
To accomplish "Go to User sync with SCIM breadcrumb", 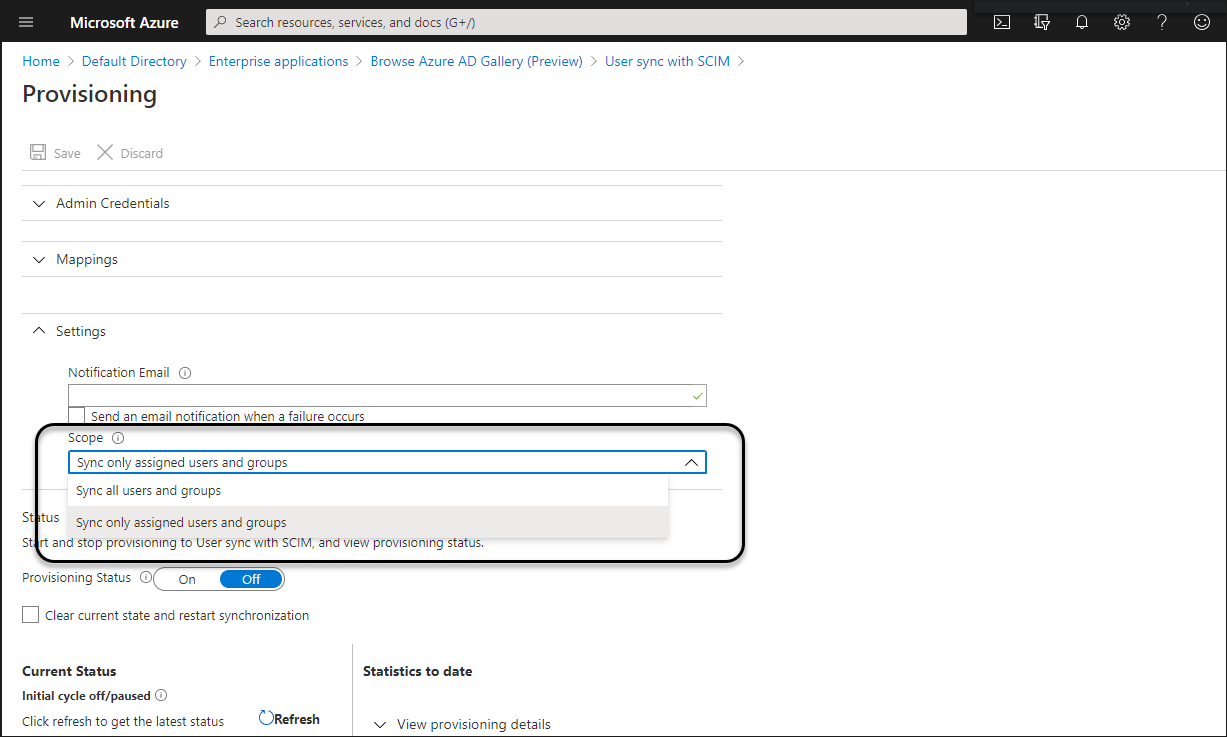I will pyautogui.click(x=667, y=61).
